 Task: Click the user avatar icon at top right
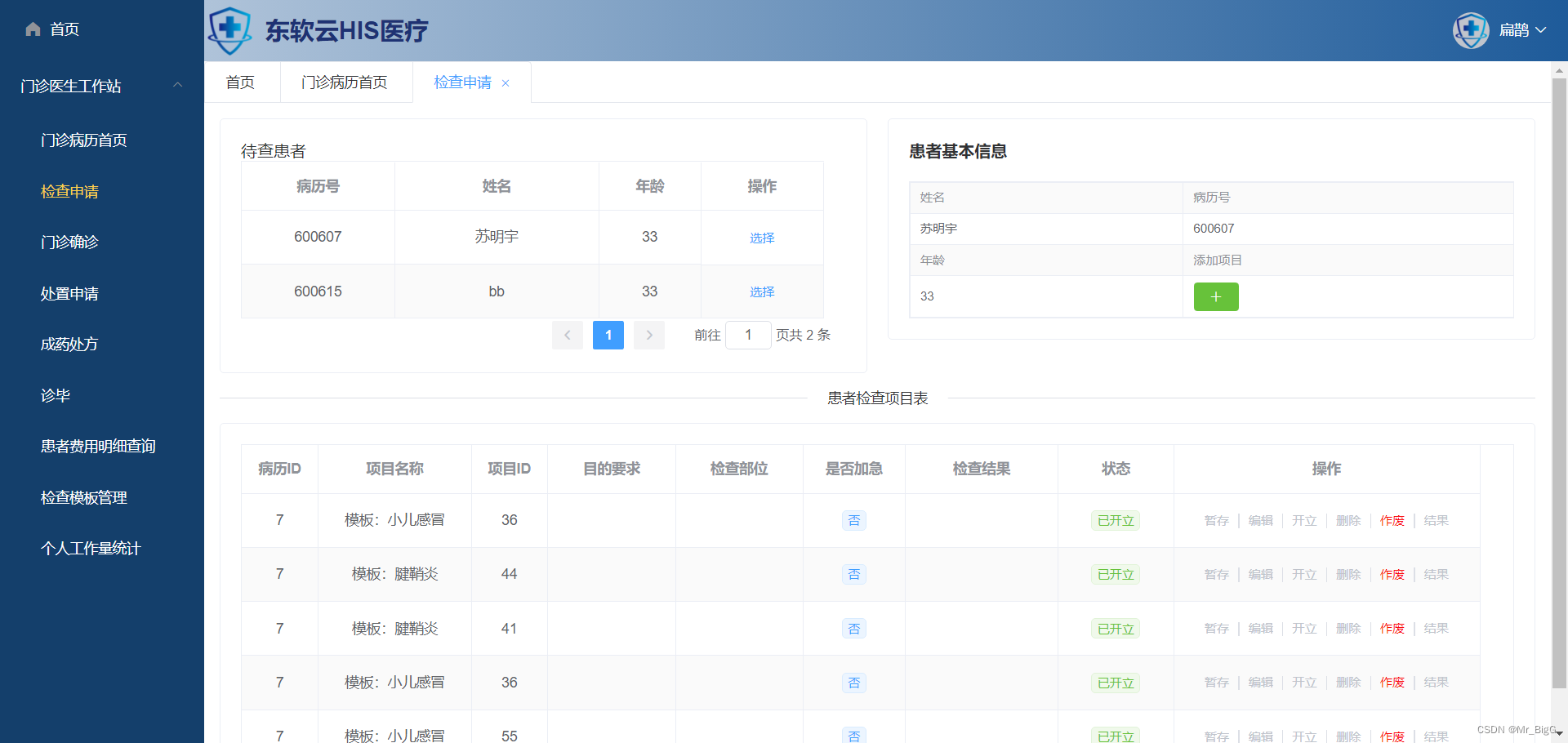pyautogui.click(x=1471, y=30)
